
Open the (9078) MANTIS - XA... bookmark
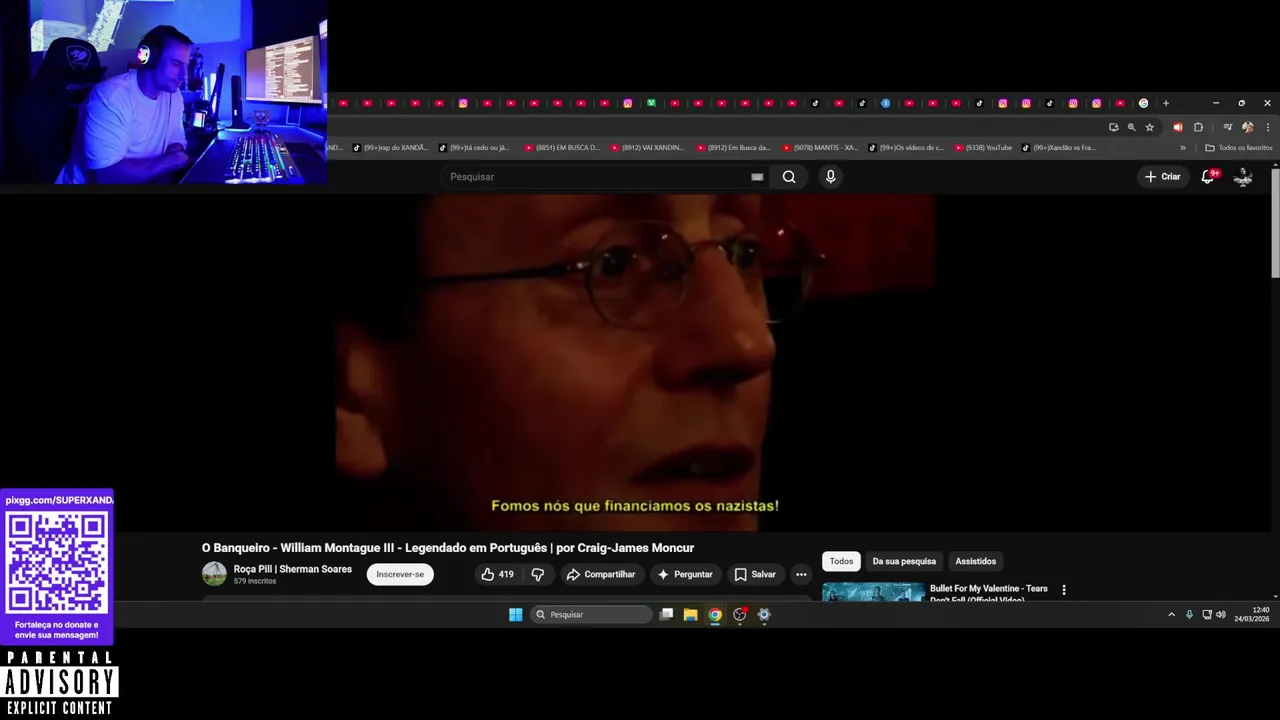(820, 148)
